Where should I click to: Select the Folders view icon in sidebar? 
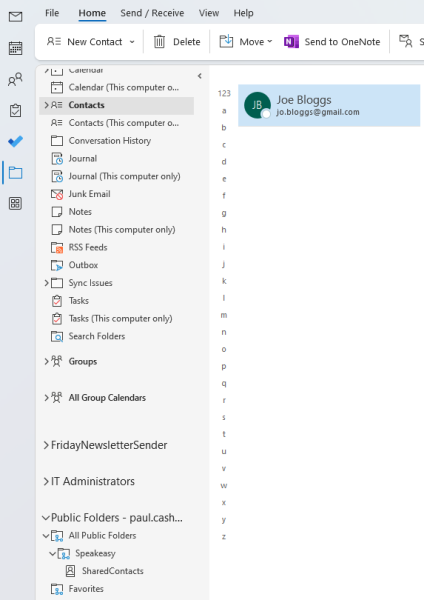pos(15,173)
